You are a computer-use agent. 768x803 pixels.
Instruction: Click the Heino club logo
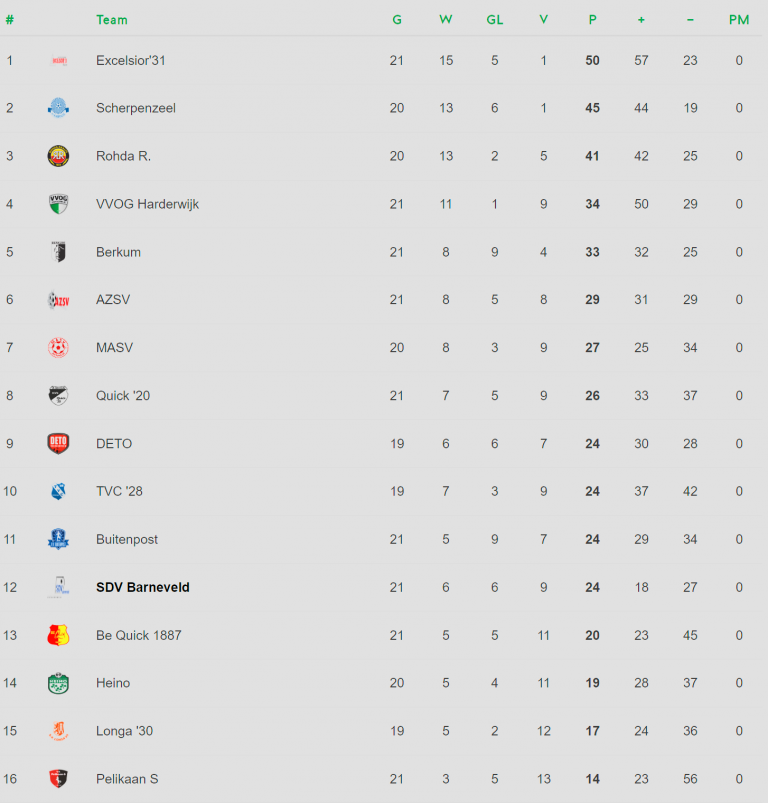pyautogui.click(x=58, y=683)
